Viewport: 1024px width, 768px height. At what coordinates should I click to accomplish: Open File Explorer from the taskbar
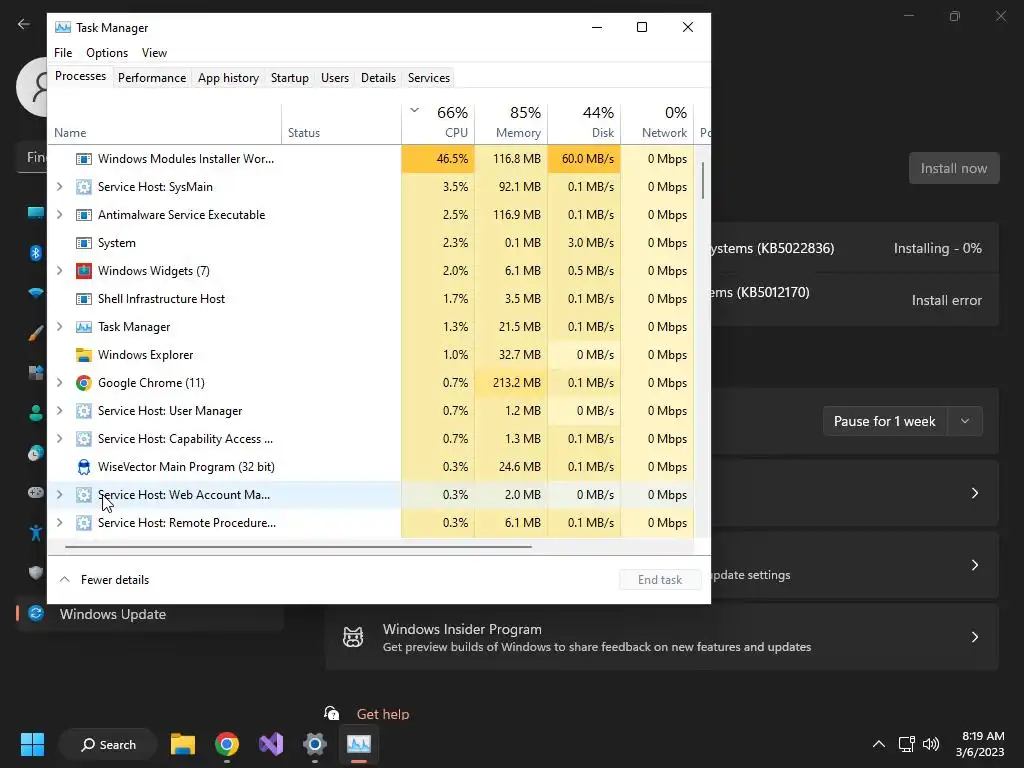pos(183,744)
